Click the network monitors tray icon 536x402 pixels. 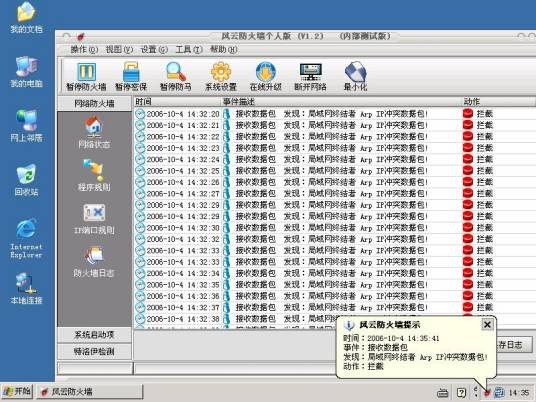click(499, 392)
